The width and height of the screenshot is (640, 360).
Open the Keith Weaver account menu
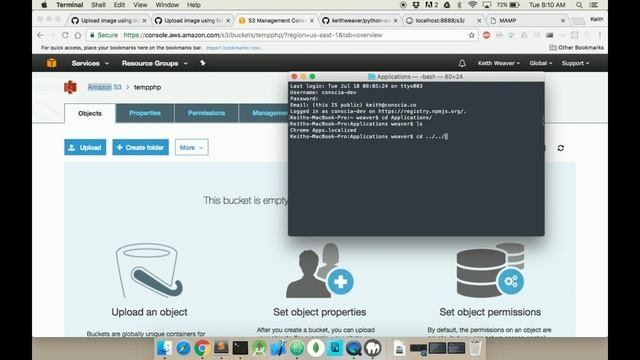click(499, 63)
